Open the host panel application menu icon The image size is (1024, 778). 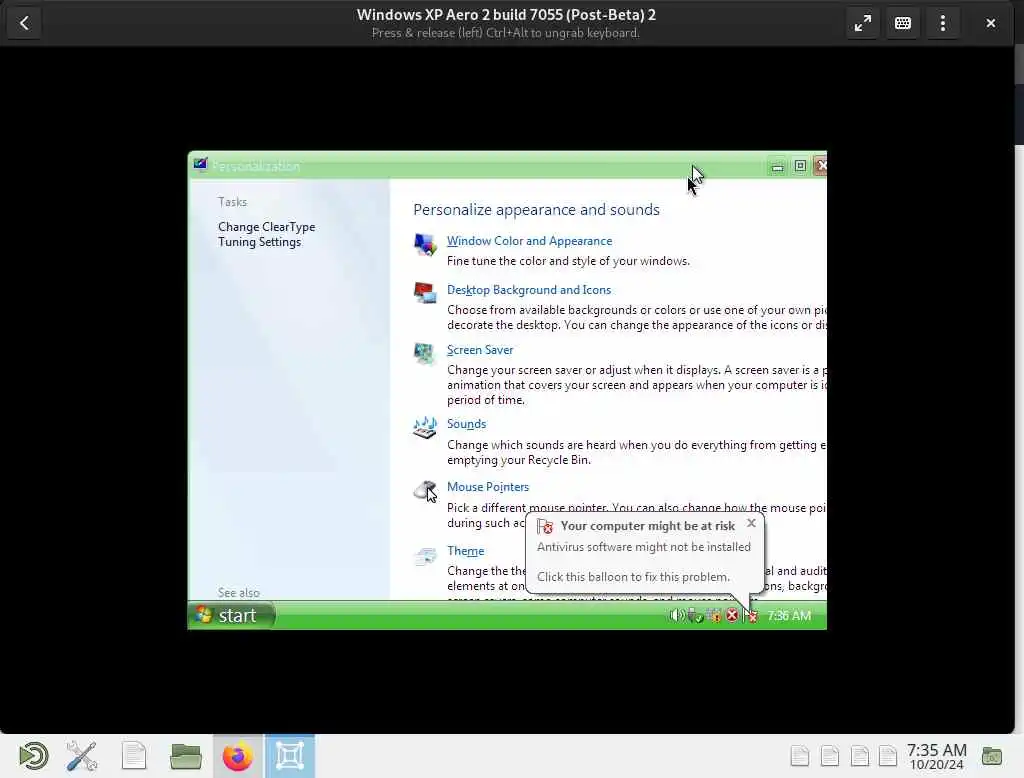click(33, 756)
